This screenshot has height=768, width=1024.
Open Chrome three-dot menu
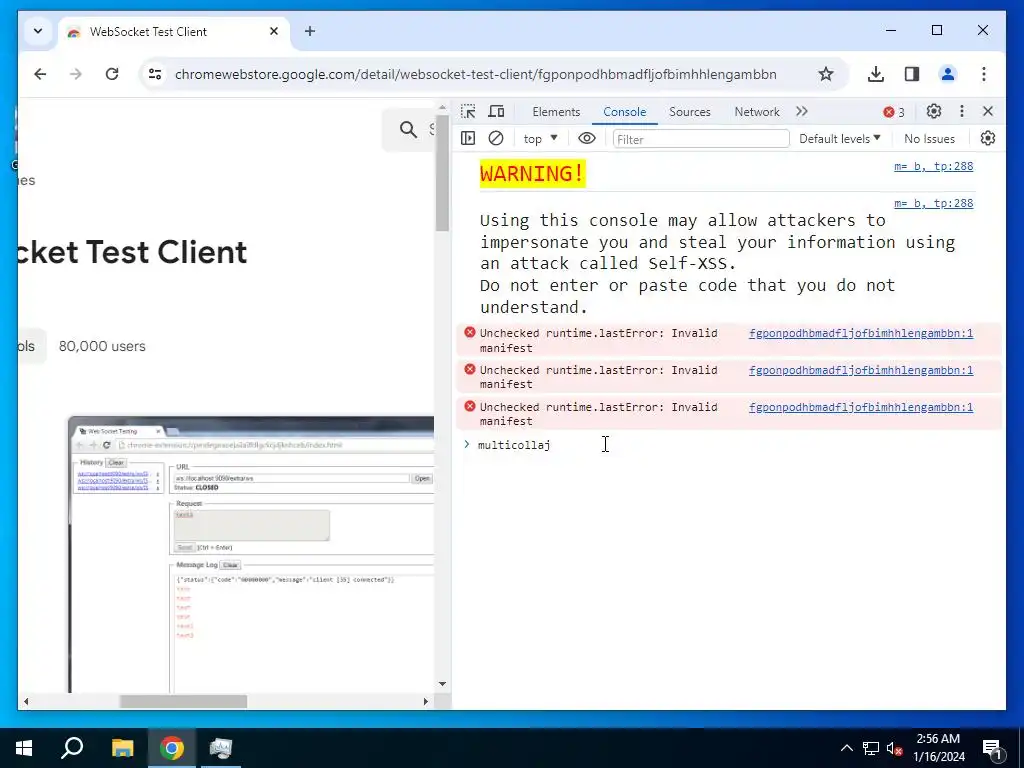(984, 74)
